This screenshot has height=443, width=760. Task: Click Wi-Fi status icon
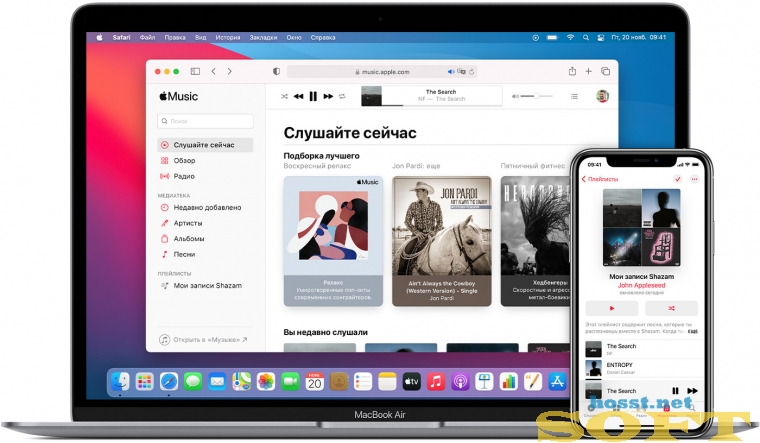coord(570,37)
